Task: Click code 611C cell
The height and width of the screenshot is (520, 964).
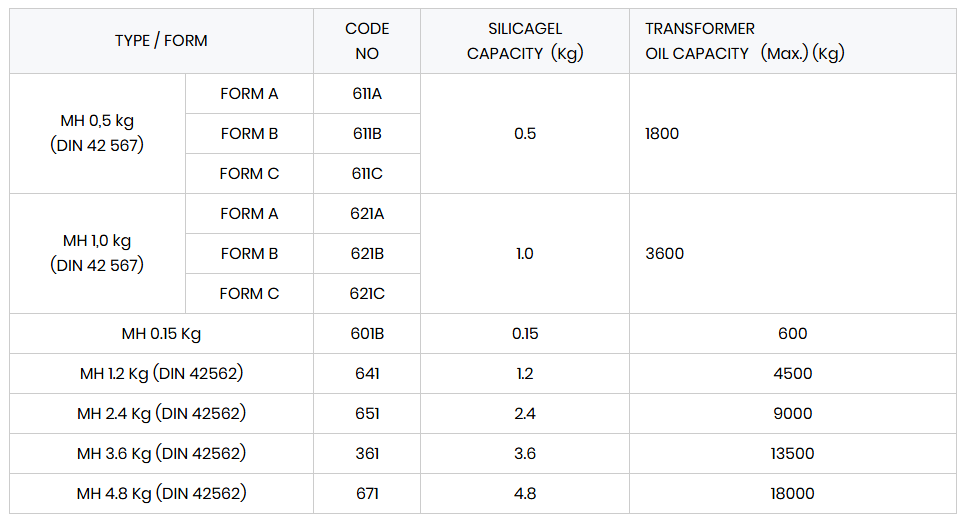Action: tap(367, 173)
